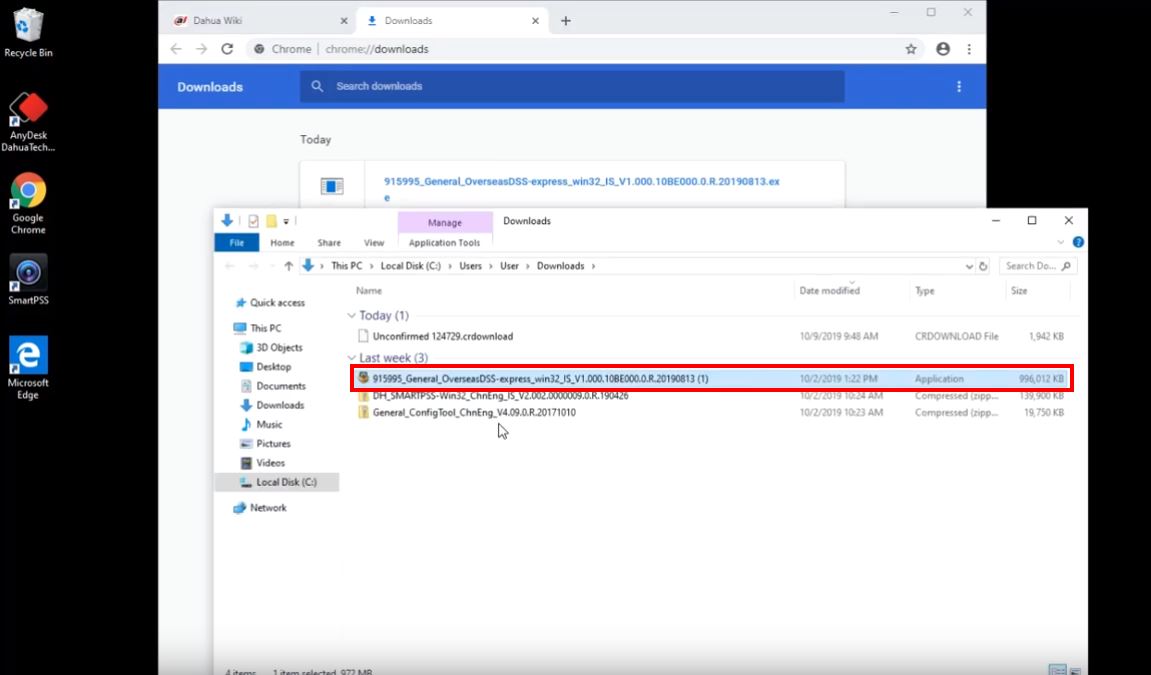Refresh the Downloads folder view
Viewport: 1151px width, 675px height.
[983, 266]
